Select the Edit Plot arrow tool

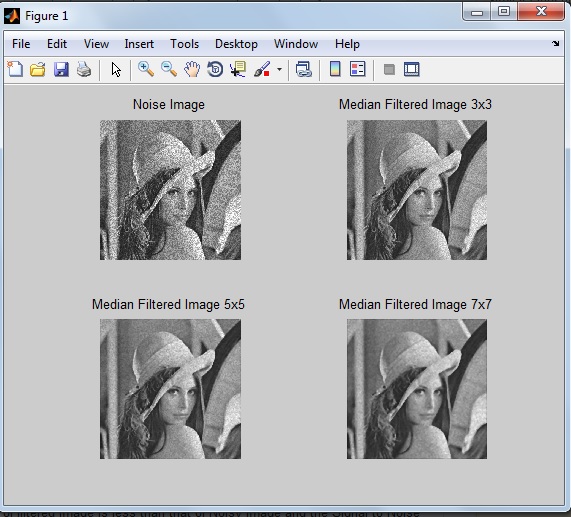tap(116, 70)
